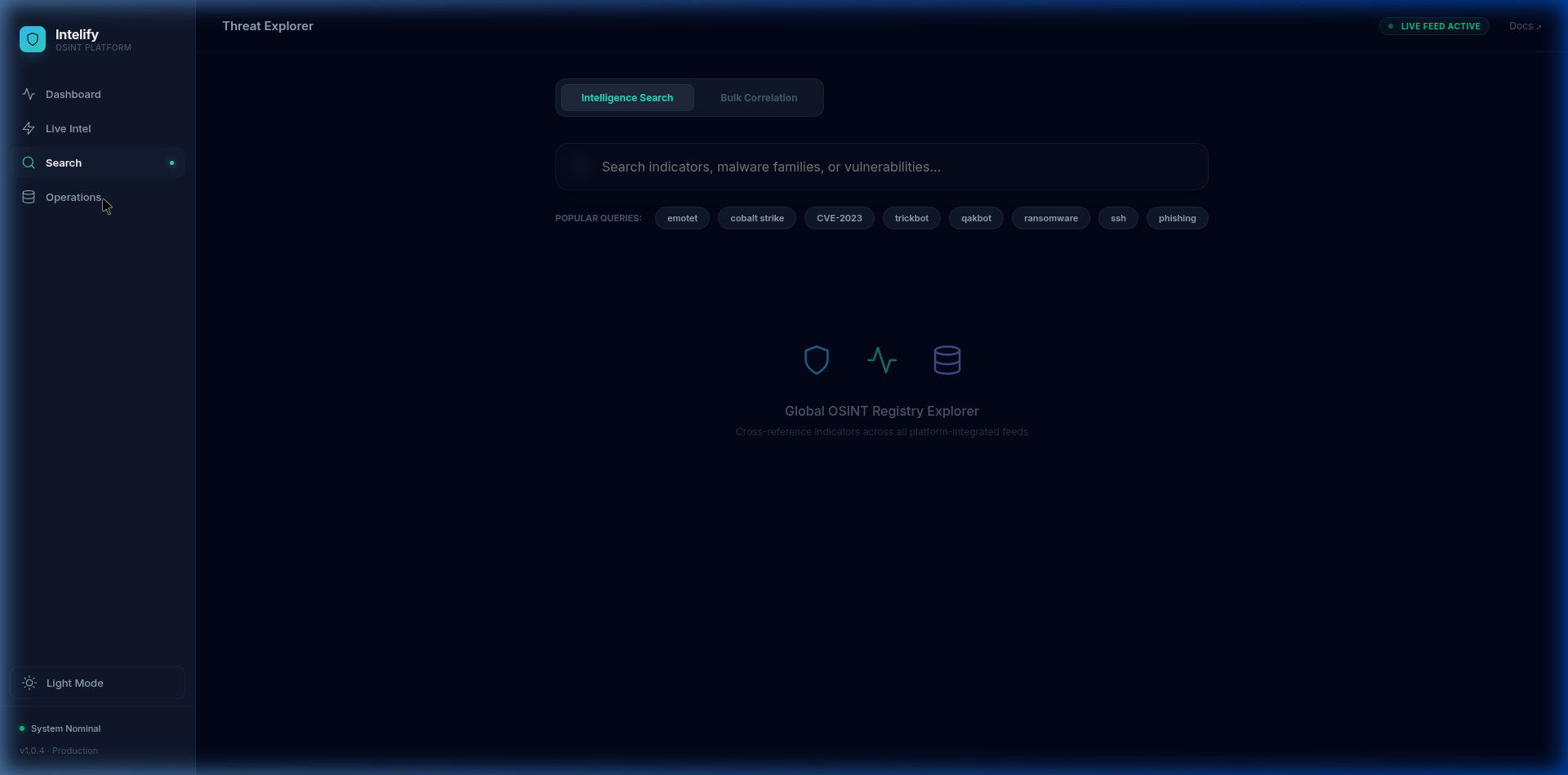Select the CVE-2023 popular query
Image resolution: width=1568 pixels, height=775 pixels.
point(840,218)
